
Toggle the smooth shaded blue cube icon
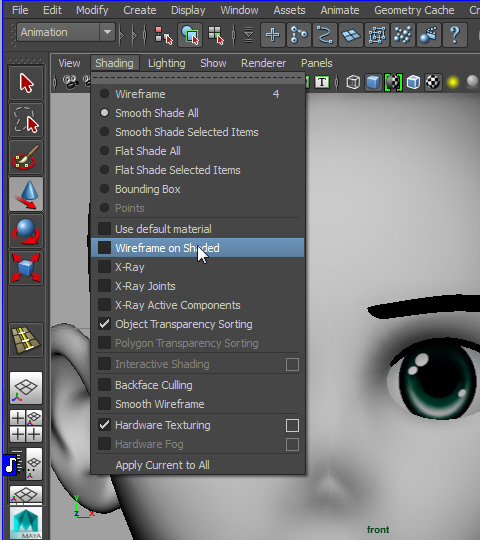point(373,82)
